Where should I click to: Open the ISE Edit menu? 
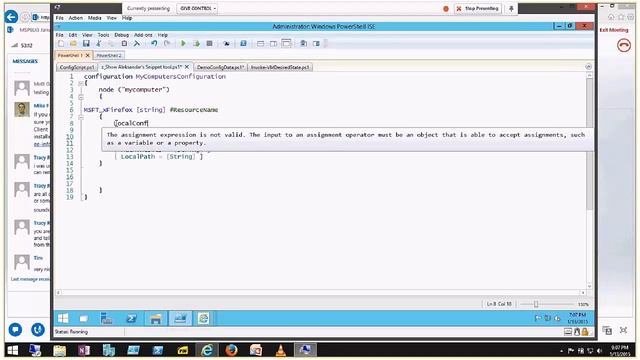click(73, 35)
